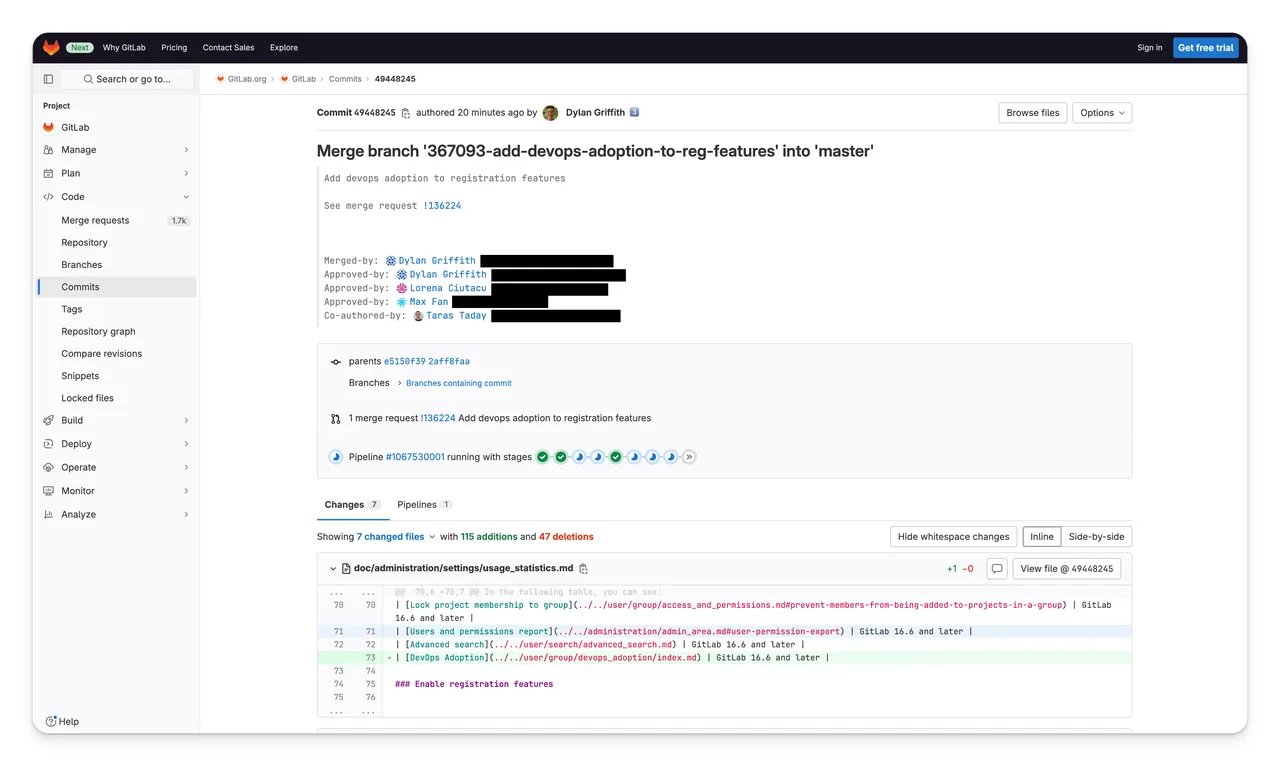
Task: Click the Commits breadcrumb link
Action: [345, 79]
